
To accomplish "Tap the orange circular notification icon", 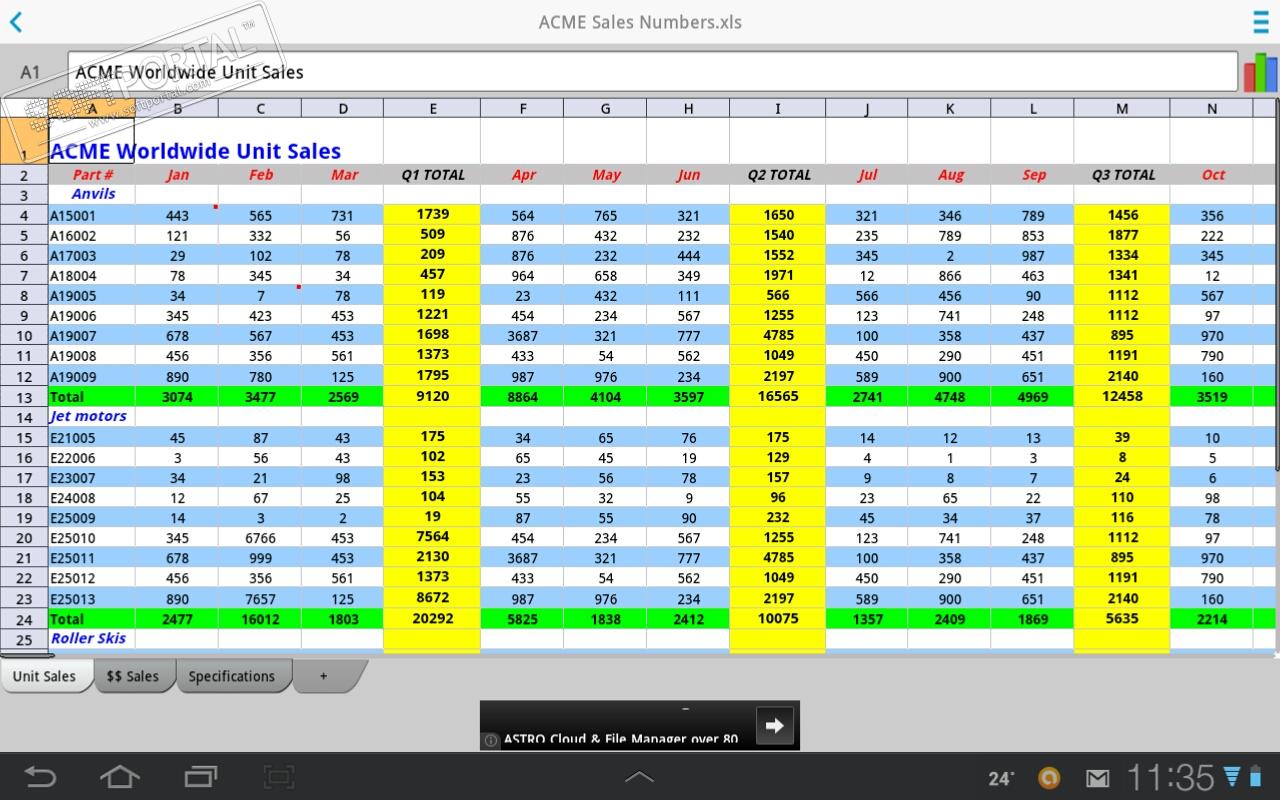I will click(x=1048, y=777).
